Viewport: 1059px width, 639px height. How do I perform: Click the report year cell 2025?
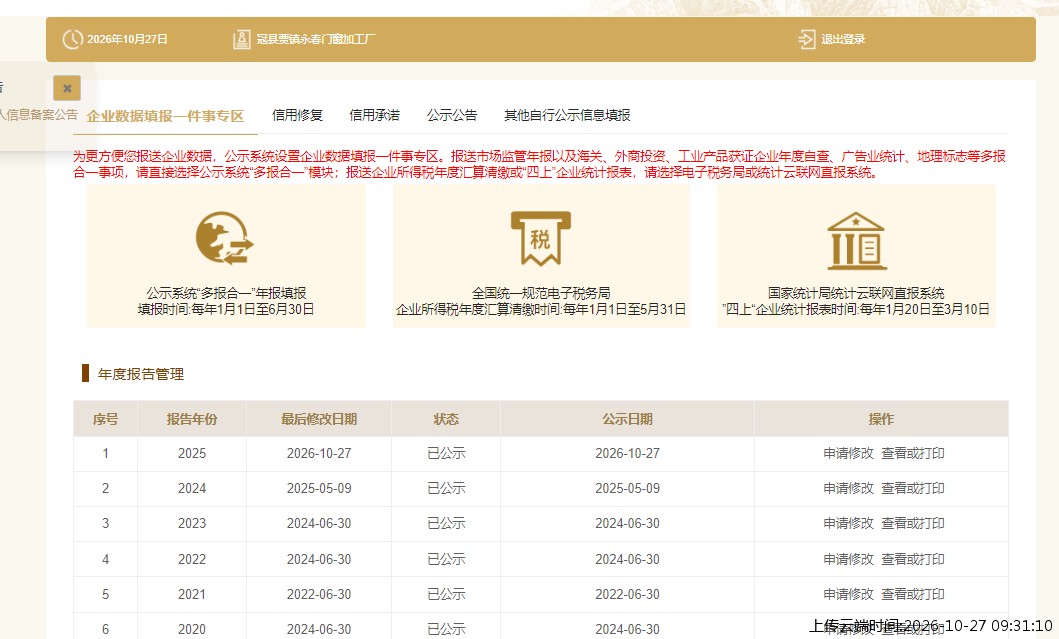tap(192, 453)
